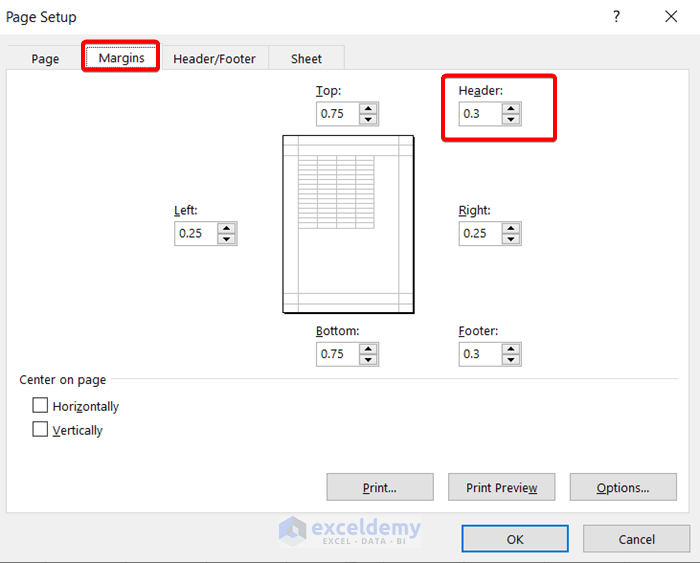Increase the Footer margin with up arrow

pyautogui.click(x=511, y=349)
